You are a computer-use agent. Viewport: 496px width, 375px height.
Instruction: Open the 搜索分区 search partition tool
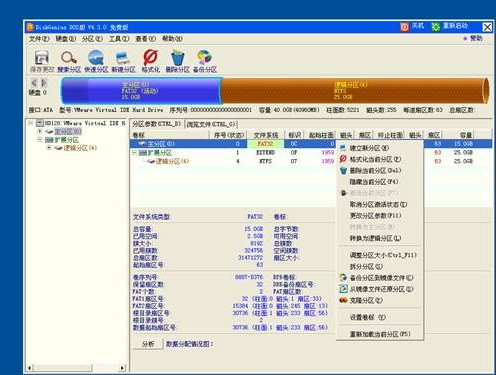[x=69, y=58]
